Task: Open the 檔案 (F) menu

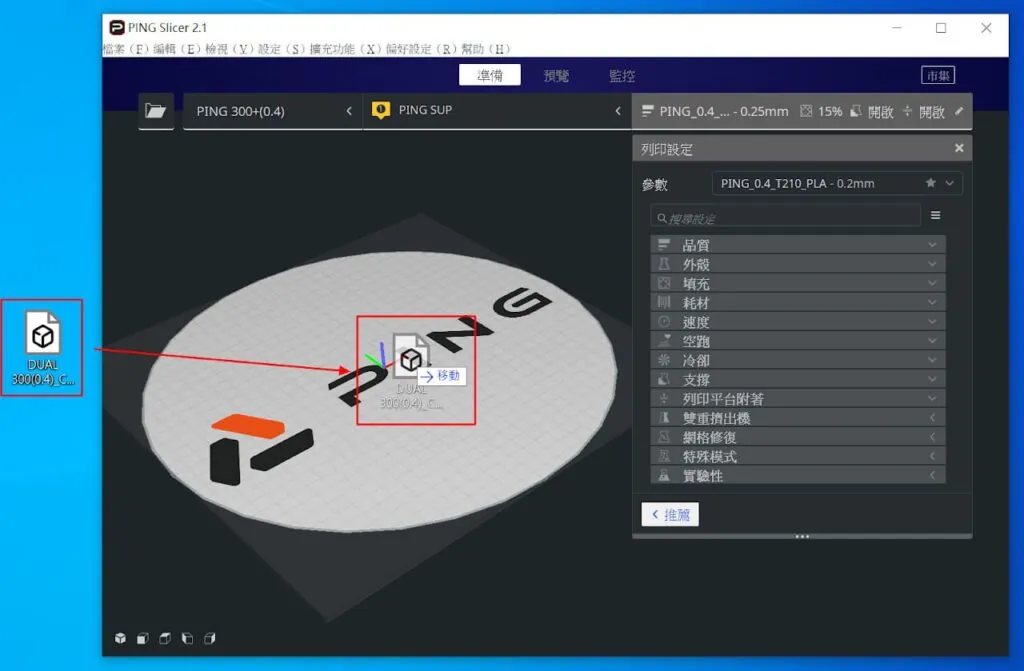Action: [x=127, y=49]
